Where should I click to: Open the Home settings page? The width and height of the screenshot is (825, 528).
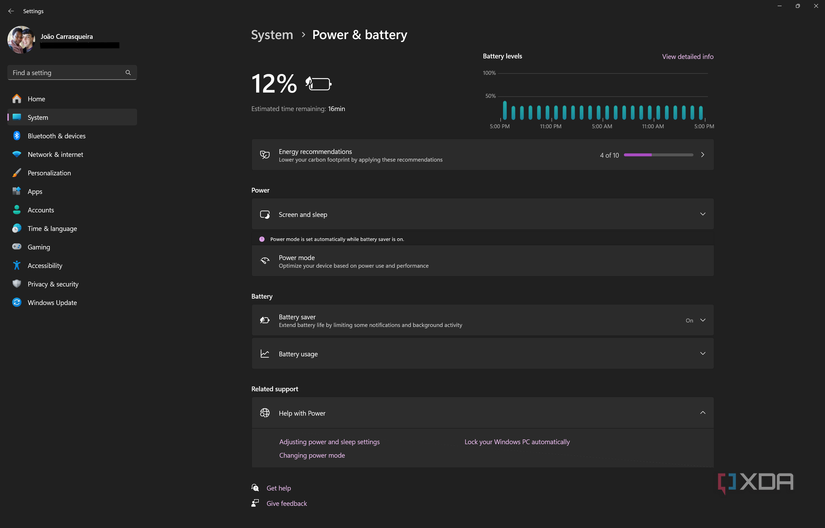point(72,98)
